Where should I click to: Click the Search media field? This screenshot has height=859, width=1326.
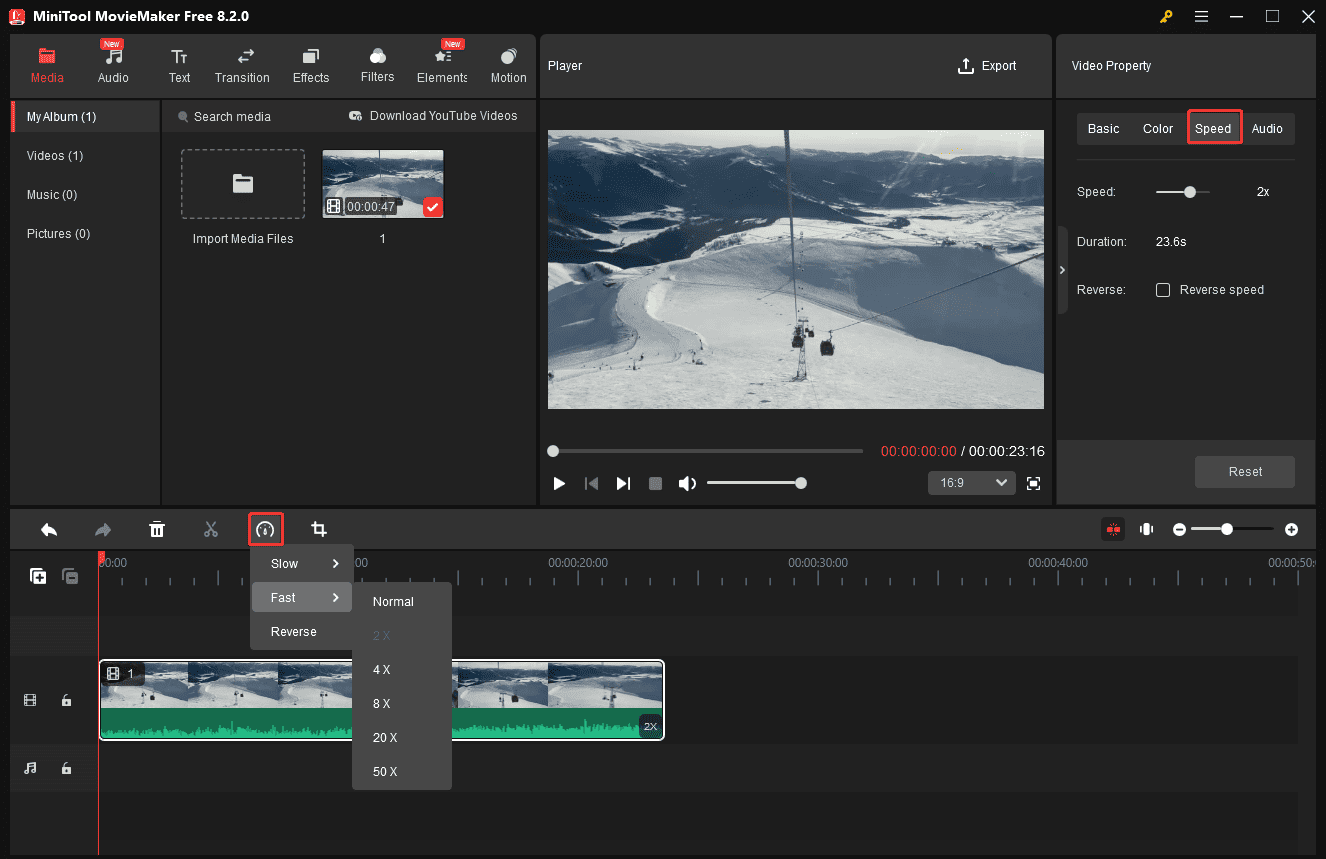click(x=232, y=117)
